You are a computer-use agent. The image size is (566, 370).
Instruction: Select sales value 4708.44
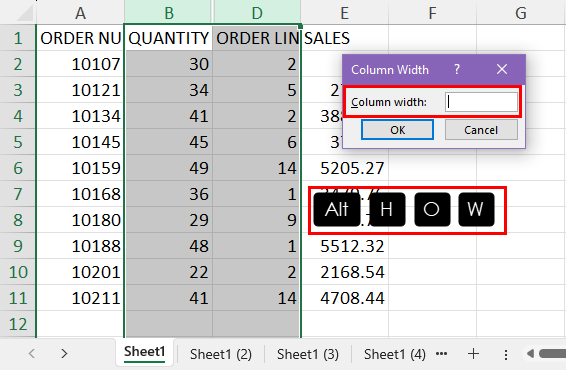[345, 298]
